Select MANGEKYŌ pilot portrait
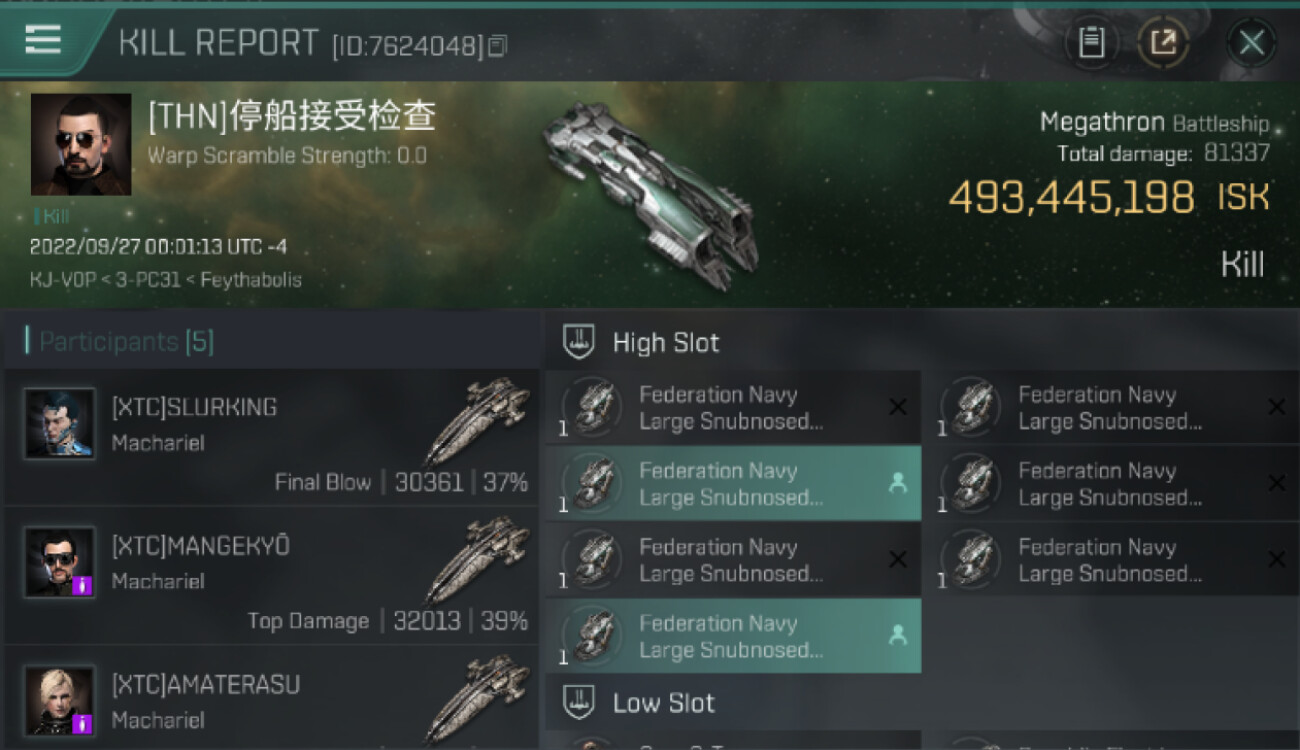 tap(60, 562)
